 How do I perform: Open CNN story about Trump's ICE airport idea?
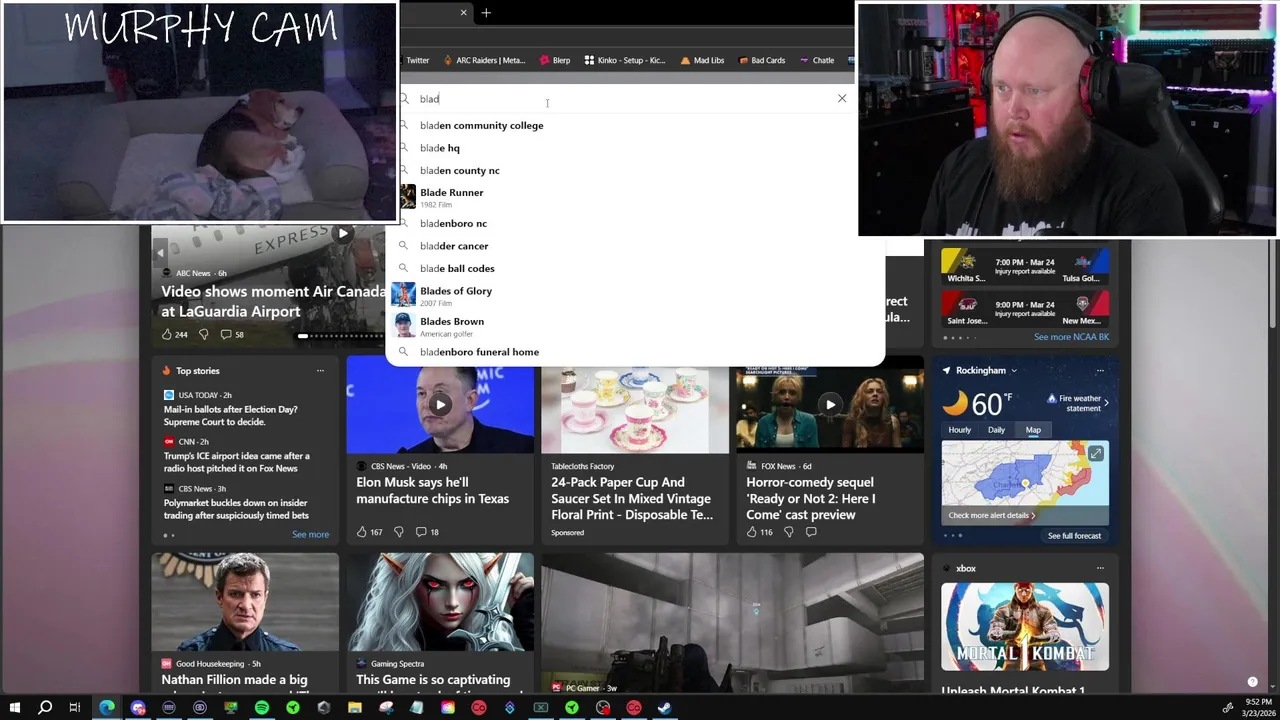pyautogui.click(x=237, y=462)
